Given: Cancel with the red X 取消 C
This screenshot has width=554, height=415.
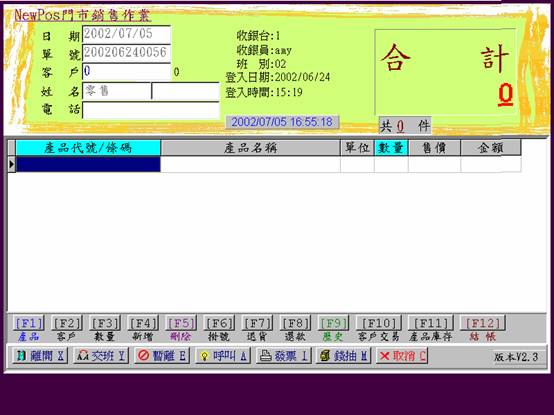Looking at the screenshot, I should (402, 356).
